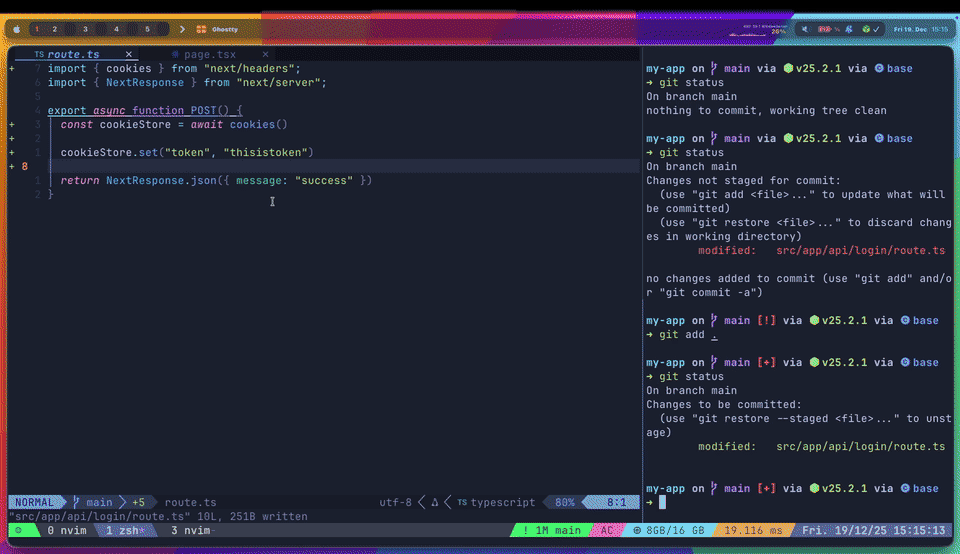
Task: Click the checkmark icon in menu bar
Action: [876, 29]
